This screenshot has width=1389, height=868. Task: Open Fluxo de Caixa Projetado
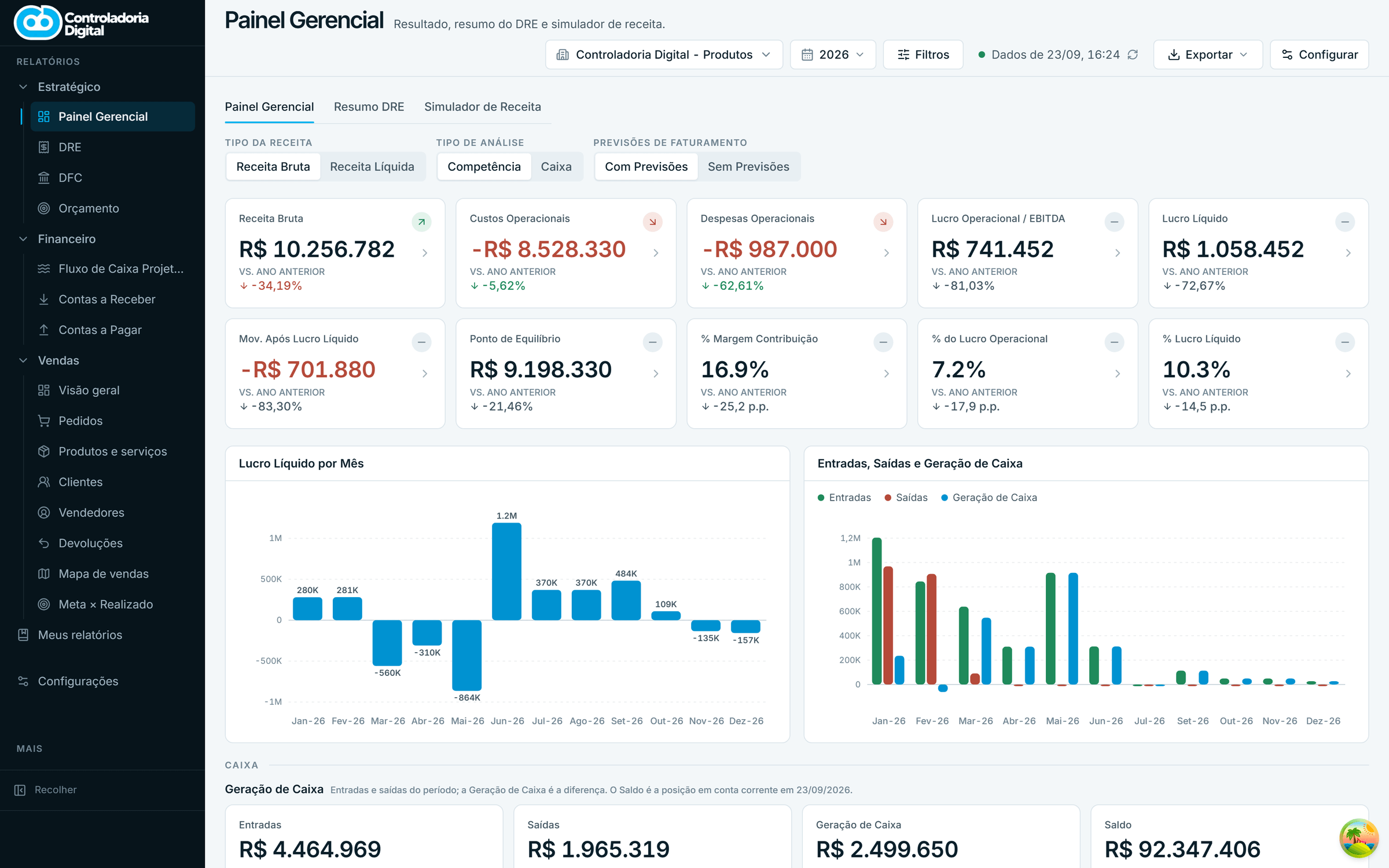(113, 269)
